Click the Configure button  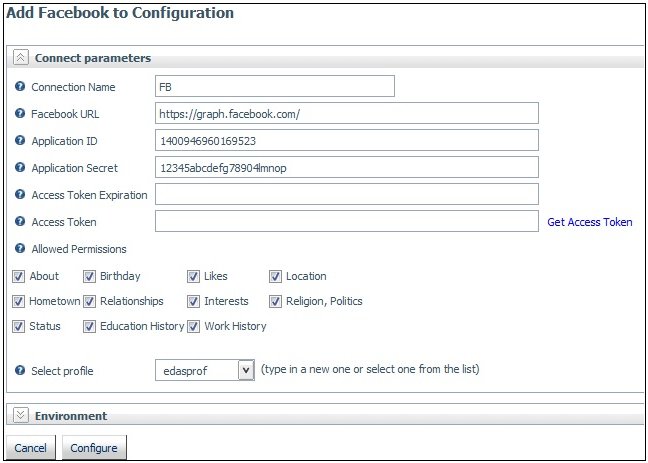94,448
